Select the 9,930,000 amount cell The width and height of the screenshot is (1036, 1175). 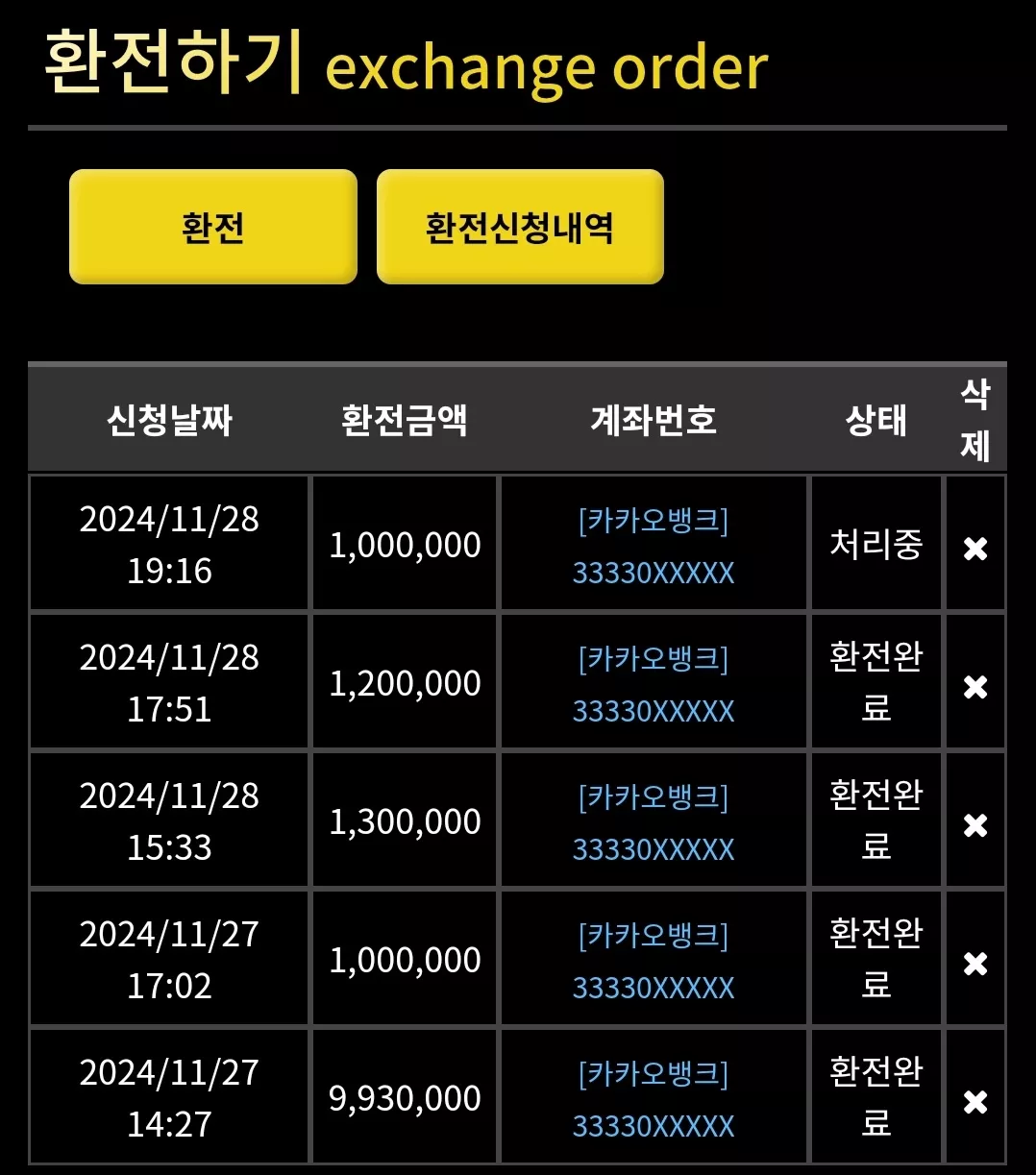(x=405, y=1098)
